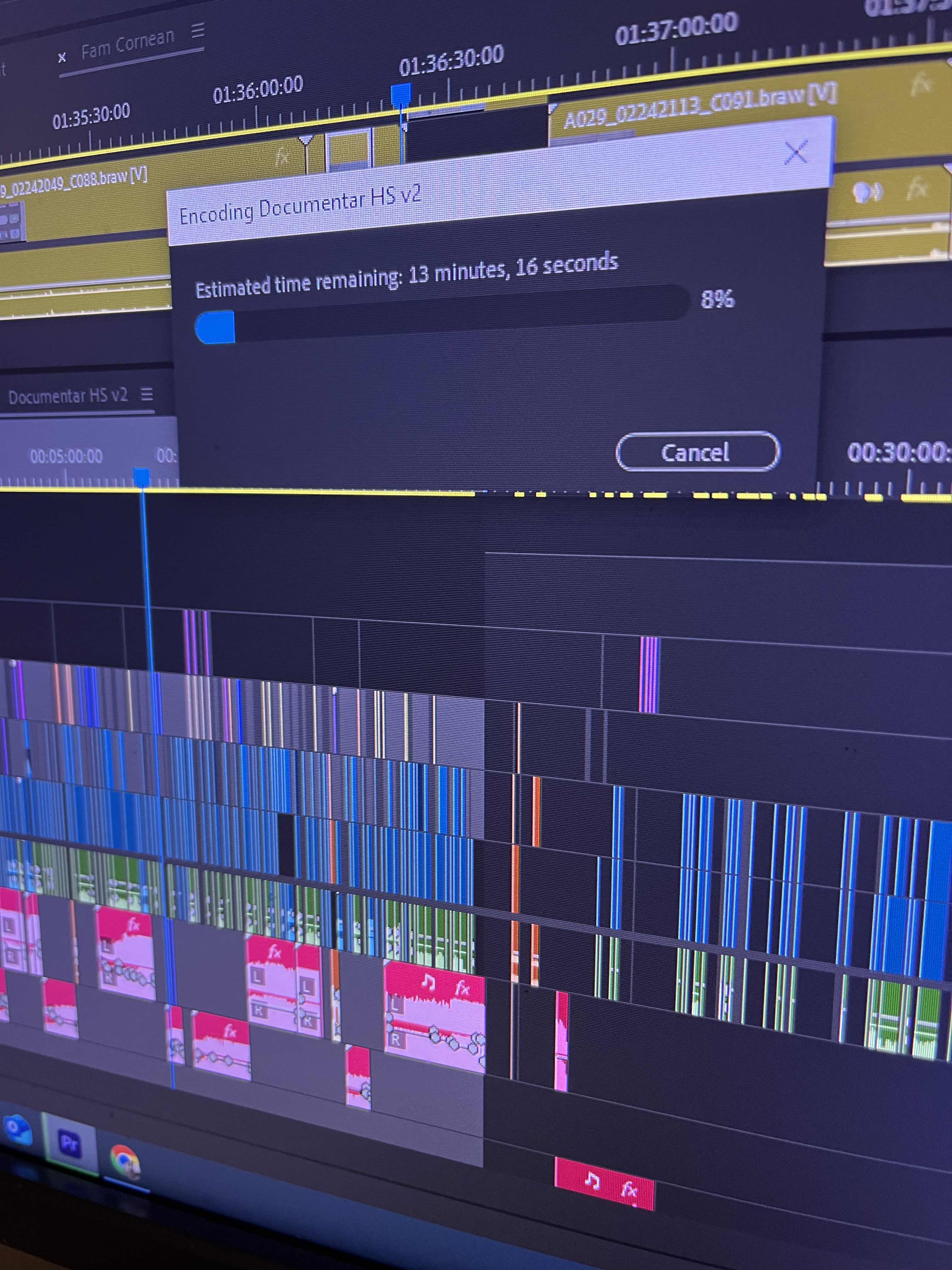The height and width of the screenshot is (1270, 952).
Task: Cancel the Documentar HS v2 encoding
Action: tap(697, 452)
